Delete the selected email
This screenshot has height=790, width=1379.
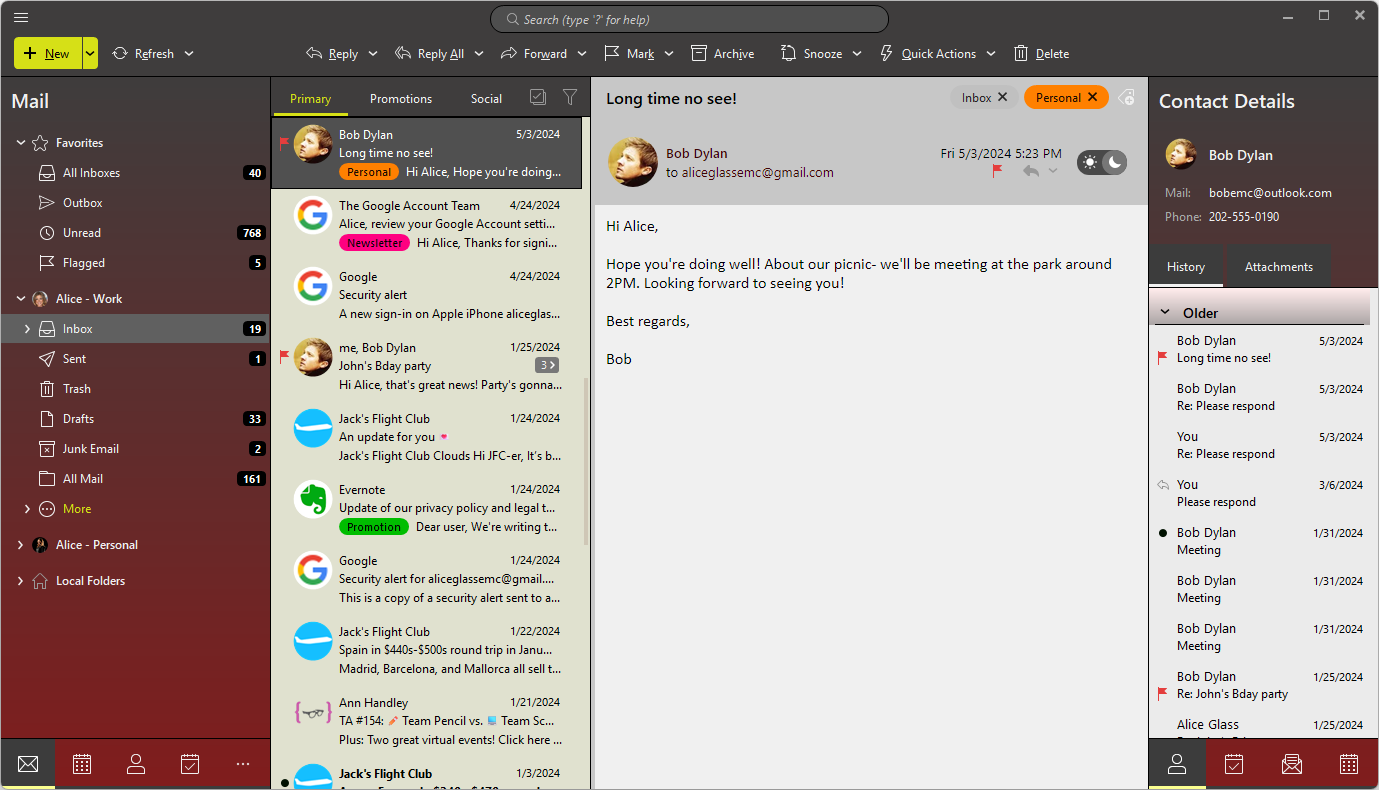[1041, 54]
